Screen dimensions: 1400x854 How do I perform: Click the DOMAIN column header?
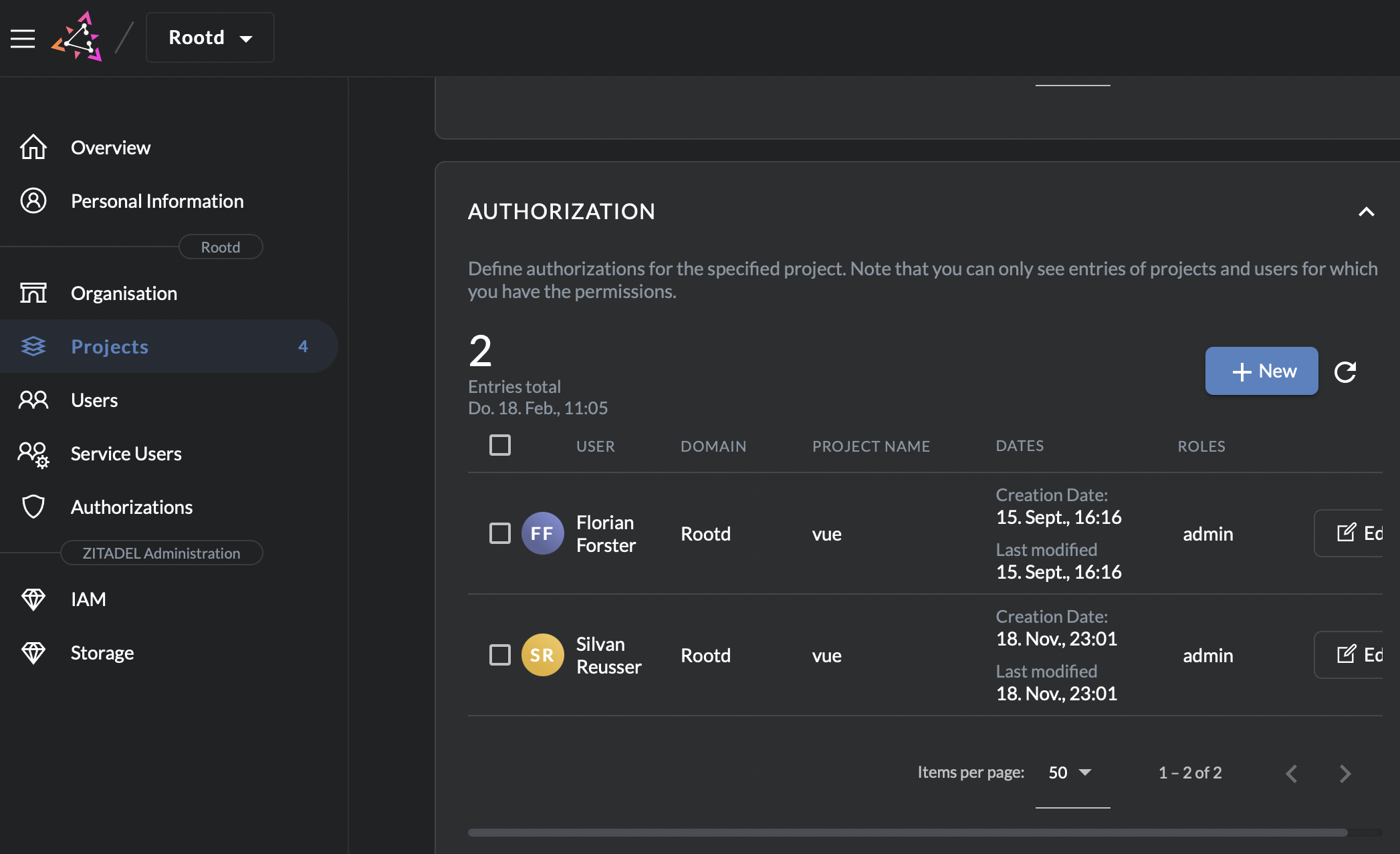pos(713,446)
